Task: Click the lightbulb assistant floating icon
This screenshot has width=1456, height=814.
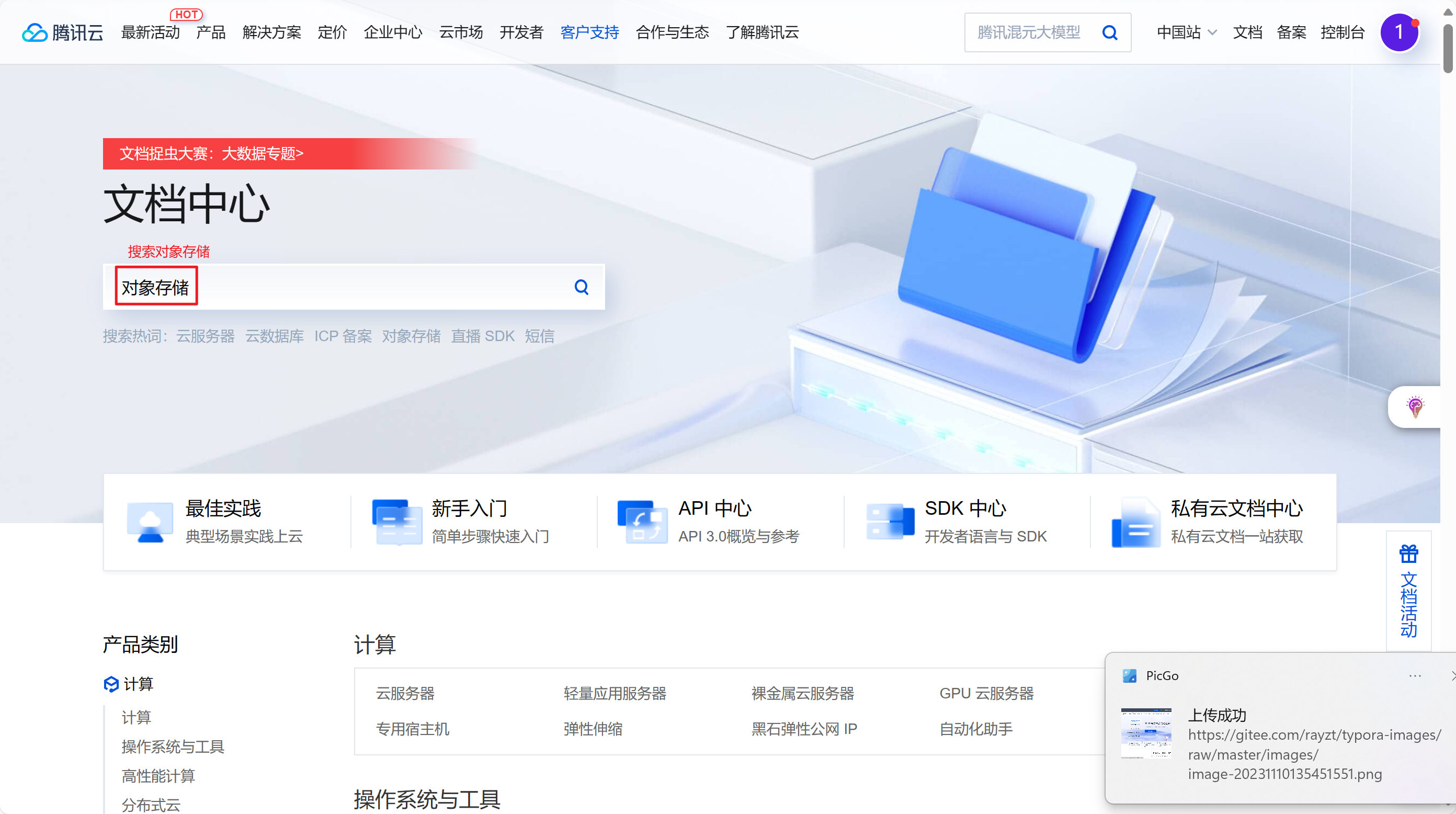Action: click(1415, 406)
